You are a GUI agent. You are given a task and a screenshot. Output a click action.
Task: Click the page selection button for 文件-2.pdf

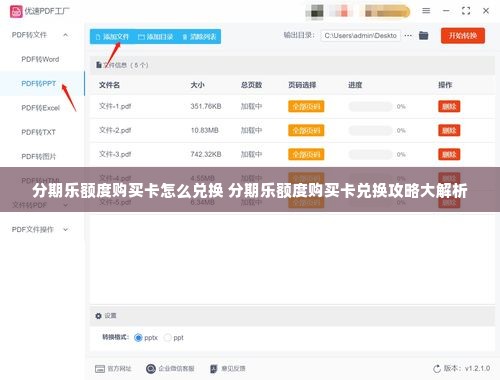coord(306,130)
